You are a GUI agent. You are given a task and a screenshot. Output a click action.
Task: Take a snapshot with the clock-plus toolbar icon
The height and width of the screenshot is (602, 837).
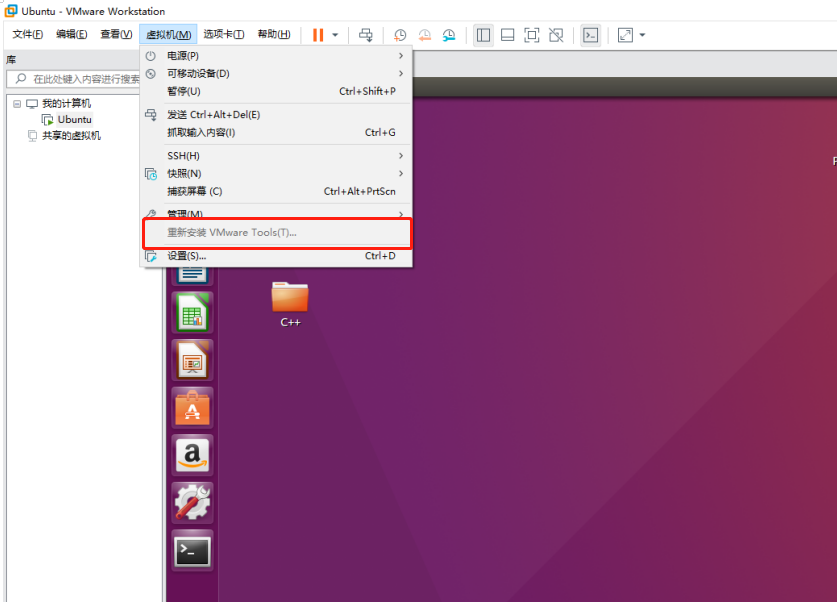400,35
